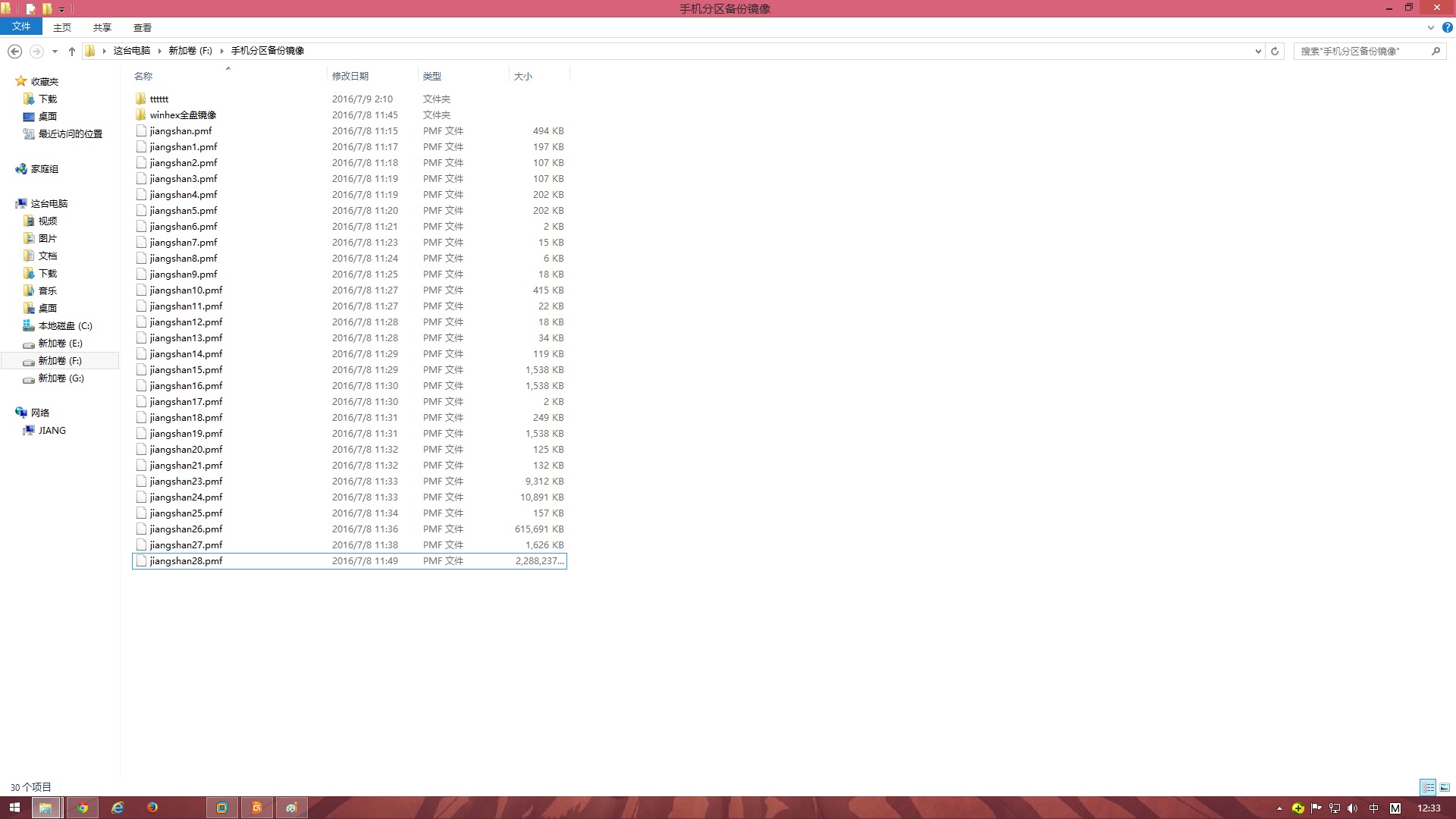The width and height of the screenshot is (1456, 819).
Task: Open the 主页 ribbon tab
Action: (62, 27)
